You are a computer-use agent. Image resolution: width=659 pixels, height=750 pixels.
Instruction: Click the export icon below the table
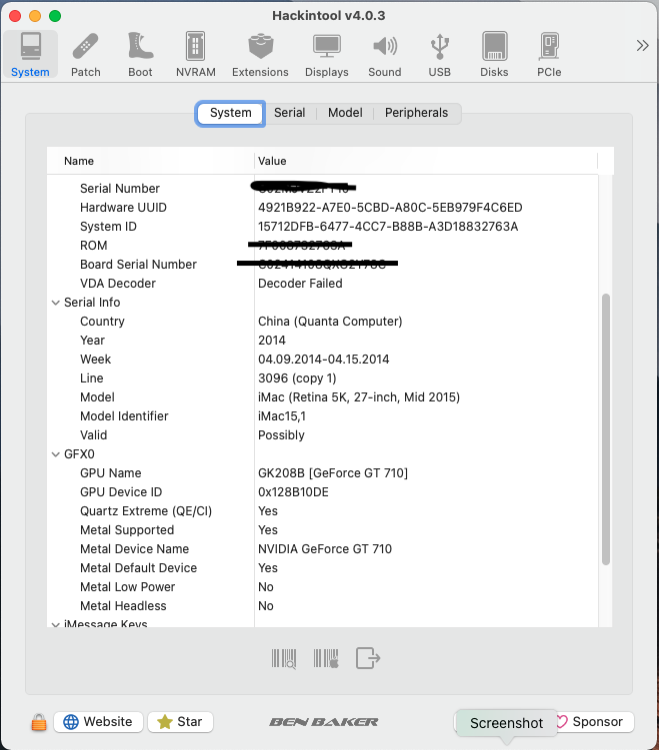368,658
